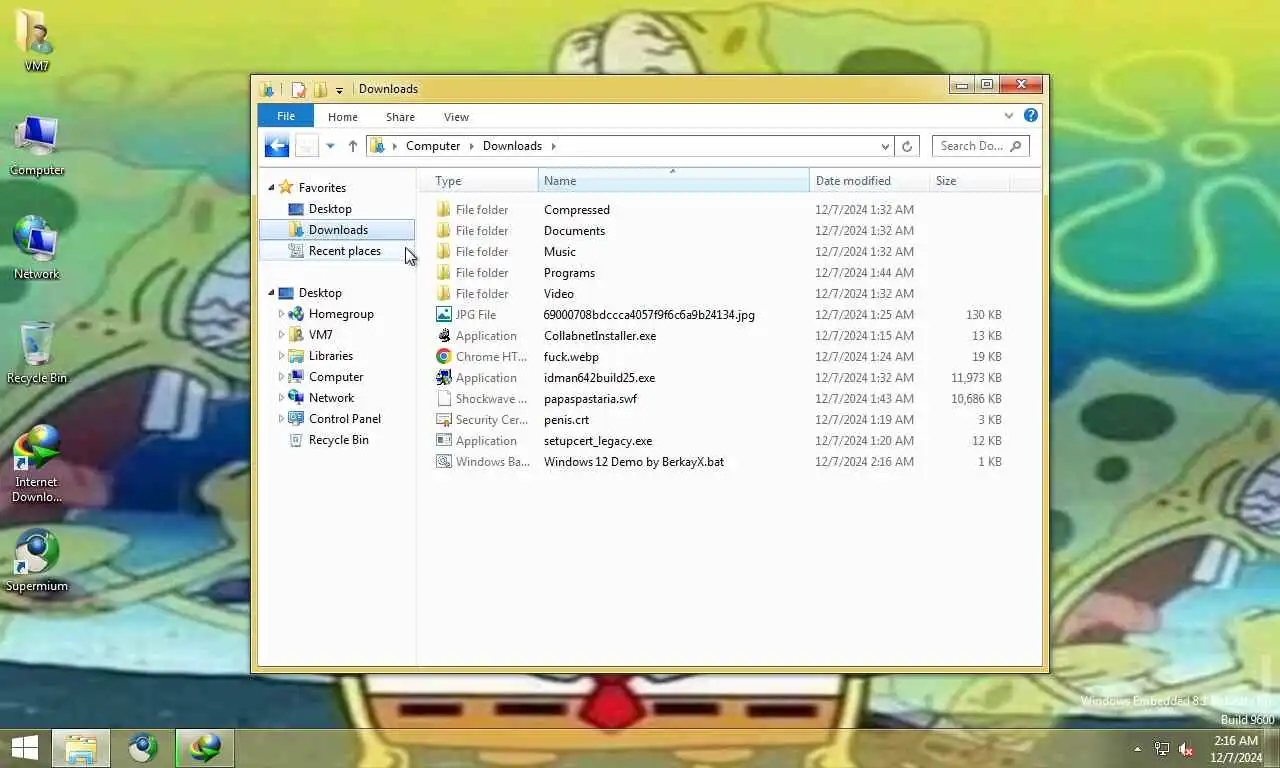The height and width of the screenshot is (768, 1280).
Task: Collapse the Favorites tree group
Action: point(271,188)
